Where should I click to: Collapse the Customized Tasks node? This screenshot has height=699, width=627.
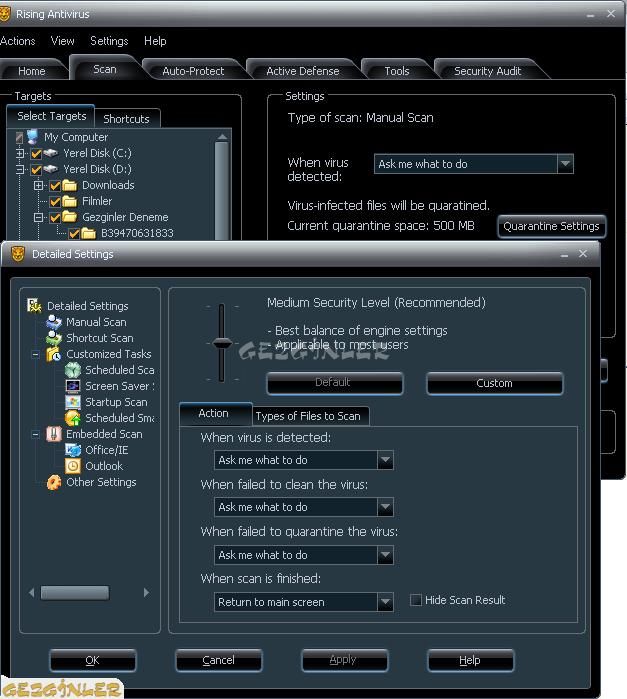pos(35,355)
